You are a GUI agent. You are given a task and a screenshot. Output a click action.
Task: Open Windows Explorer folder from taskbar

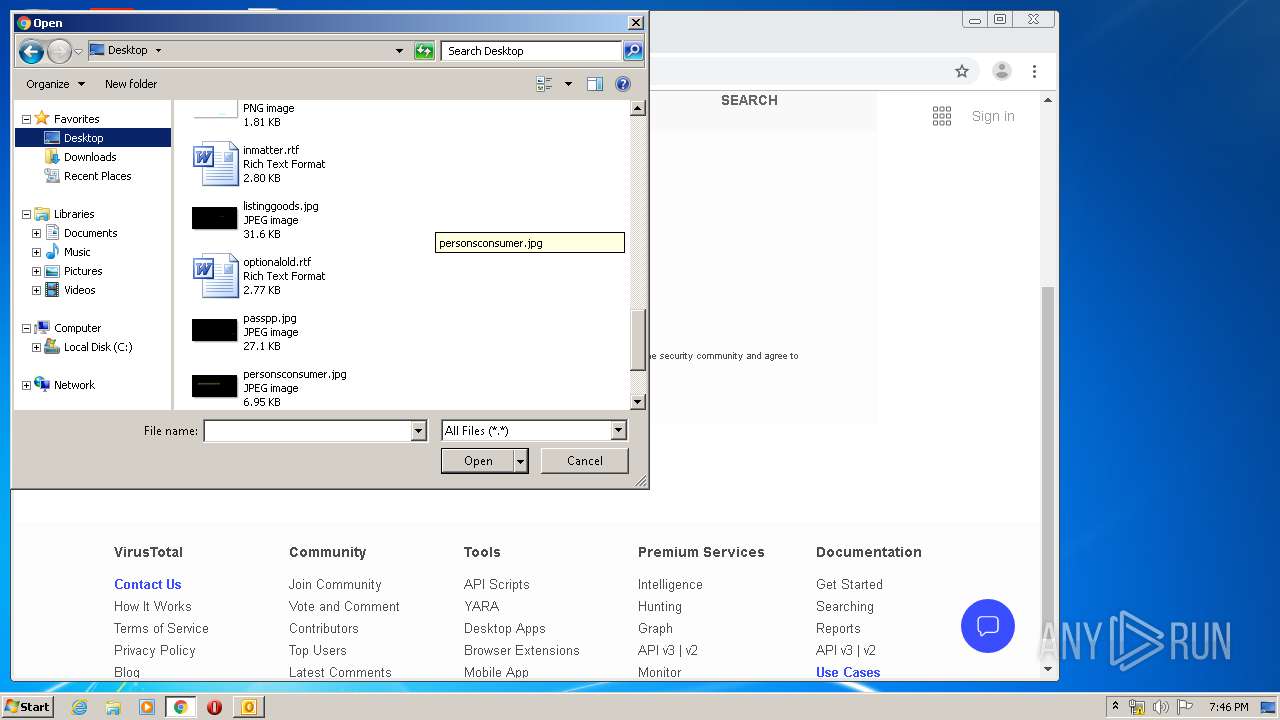coord(113,707)
